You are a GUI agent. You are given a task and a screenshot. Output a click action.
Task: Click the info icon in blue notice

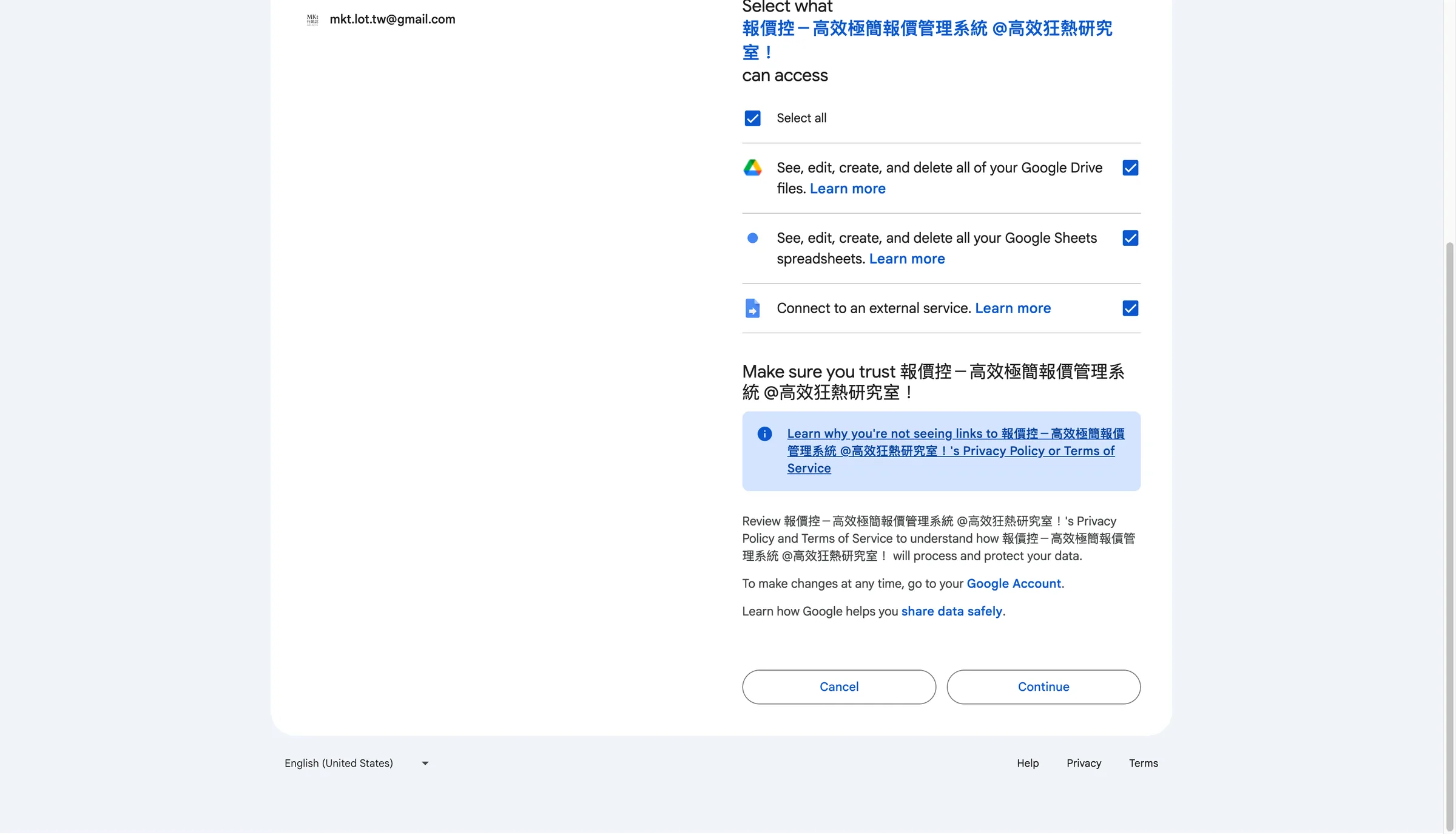[x=764, y=434]
